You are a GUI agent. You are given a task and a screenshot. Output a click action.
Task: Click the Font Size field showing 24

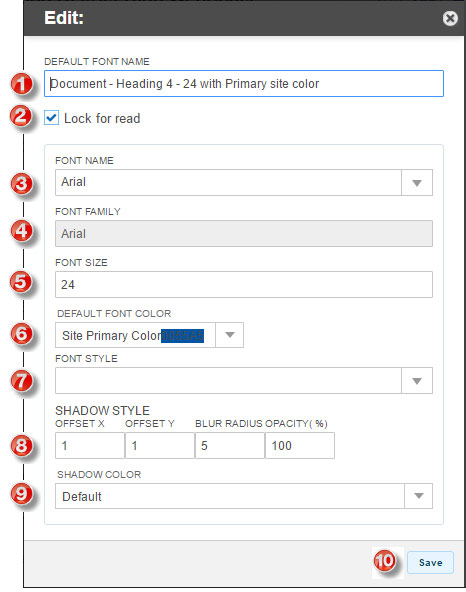point(244,284)
